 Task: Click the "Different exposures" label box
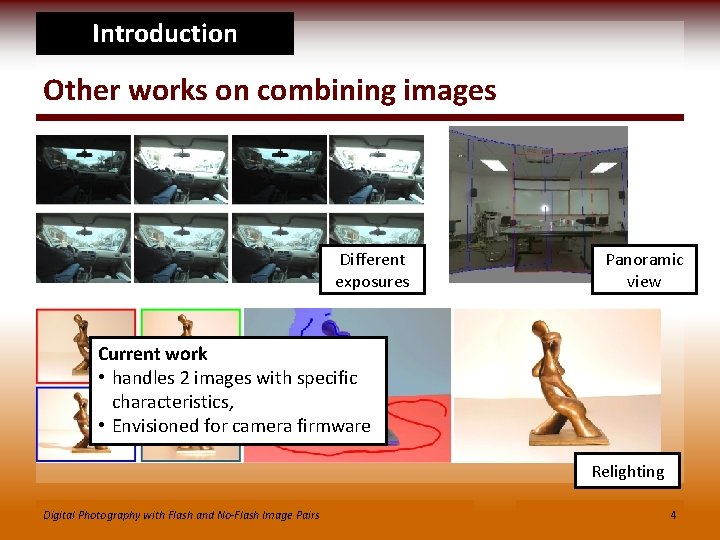pos(372,270)
